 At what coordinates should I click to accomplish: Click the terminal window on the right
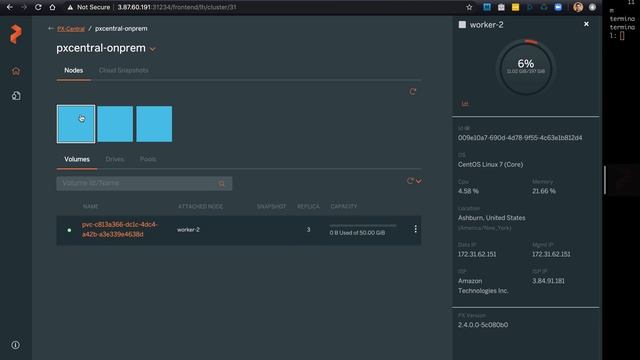621,180
